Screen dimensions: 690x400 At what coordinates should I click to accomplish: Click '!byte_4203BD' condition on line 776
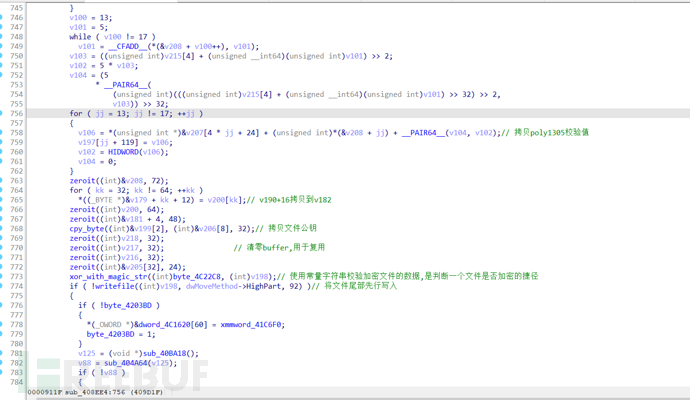coord(125,305)
